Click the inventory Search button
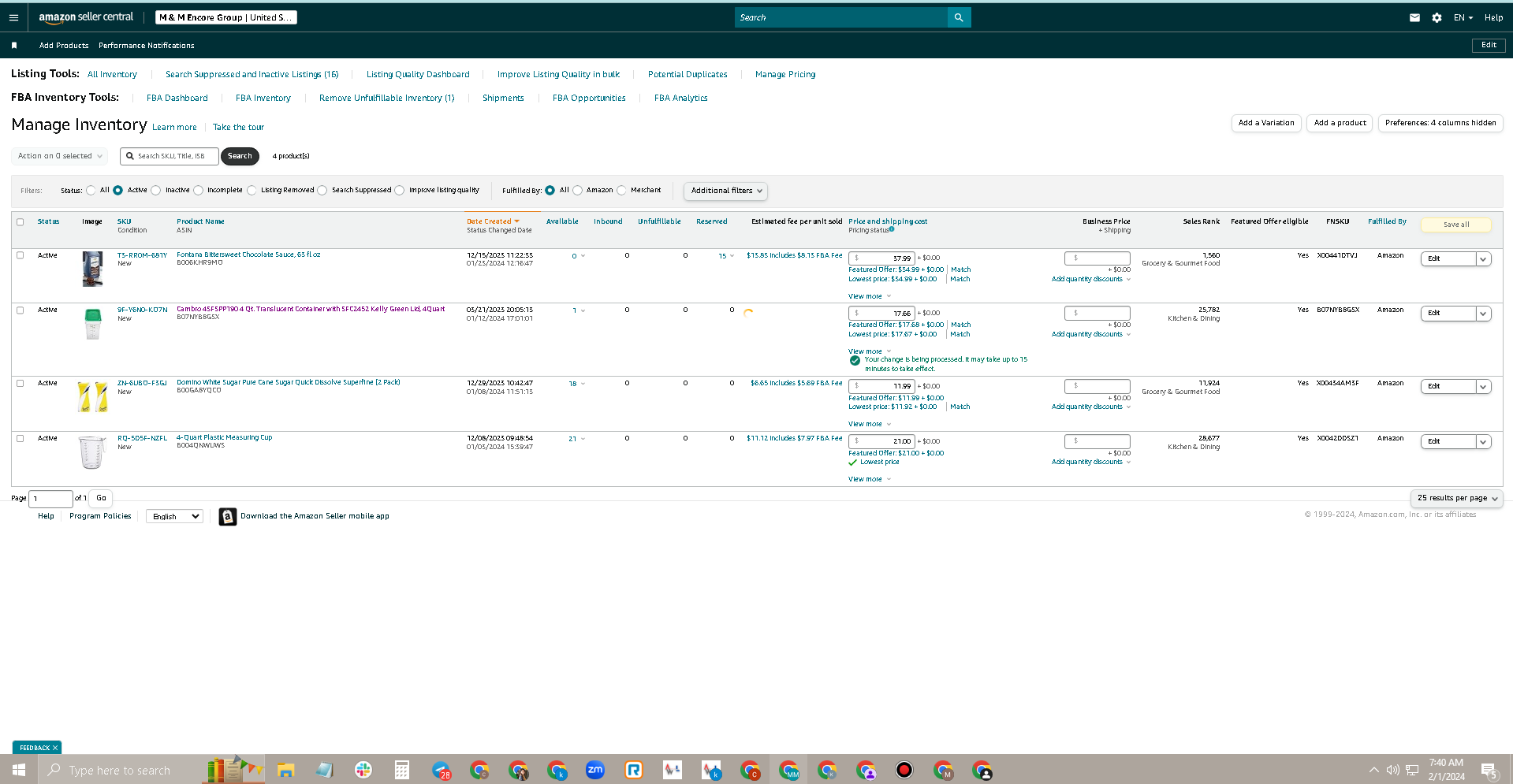1513x784 pixels. click(x=240, y=156)
